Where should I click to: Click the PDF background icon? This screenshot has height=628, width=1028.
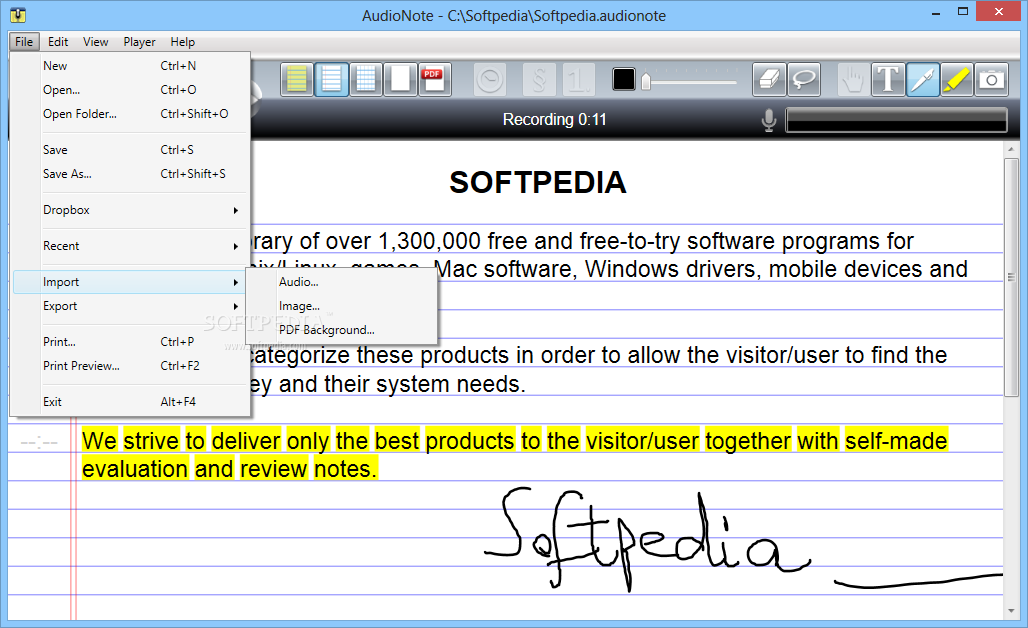coord(434,80)
